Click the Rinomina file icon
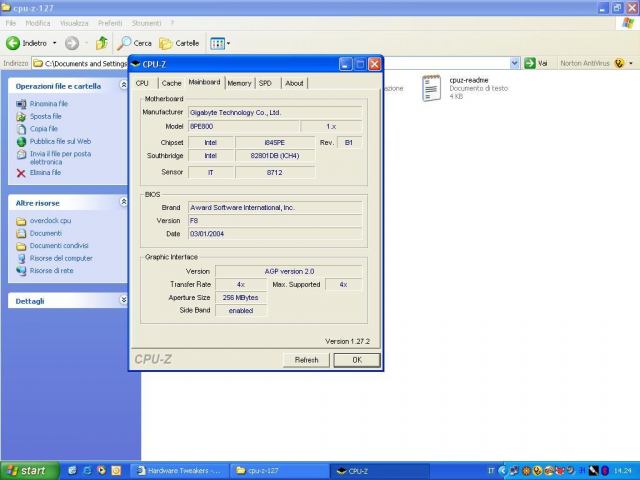This screenshot has width=640, height=480. (x=21, y=104)
